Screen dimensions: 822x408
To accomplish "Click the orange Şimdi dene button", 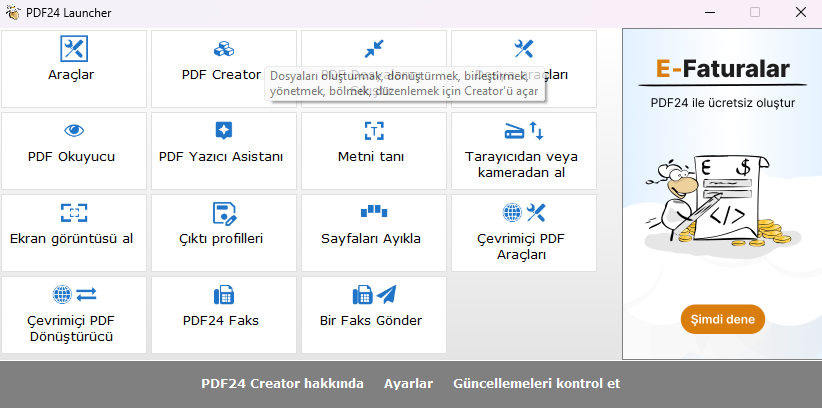I will 722,319.
